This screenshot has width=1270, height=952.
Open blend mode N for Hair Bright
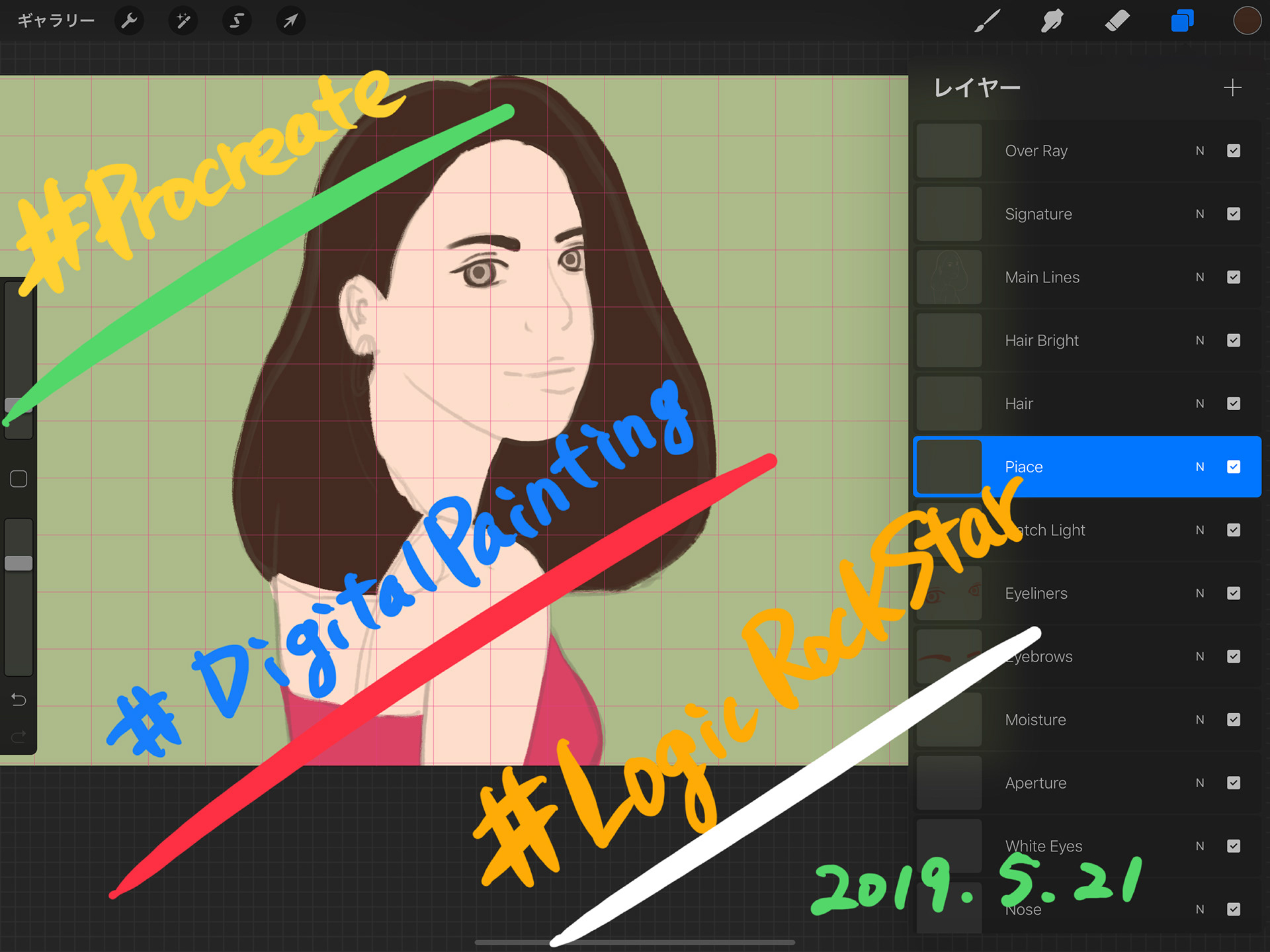coord(1200,340)
